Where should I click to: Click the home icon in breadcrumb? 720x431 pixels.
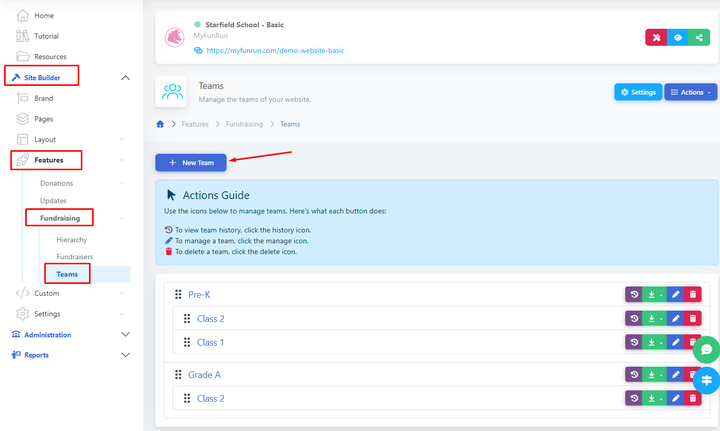coord(160,124)
